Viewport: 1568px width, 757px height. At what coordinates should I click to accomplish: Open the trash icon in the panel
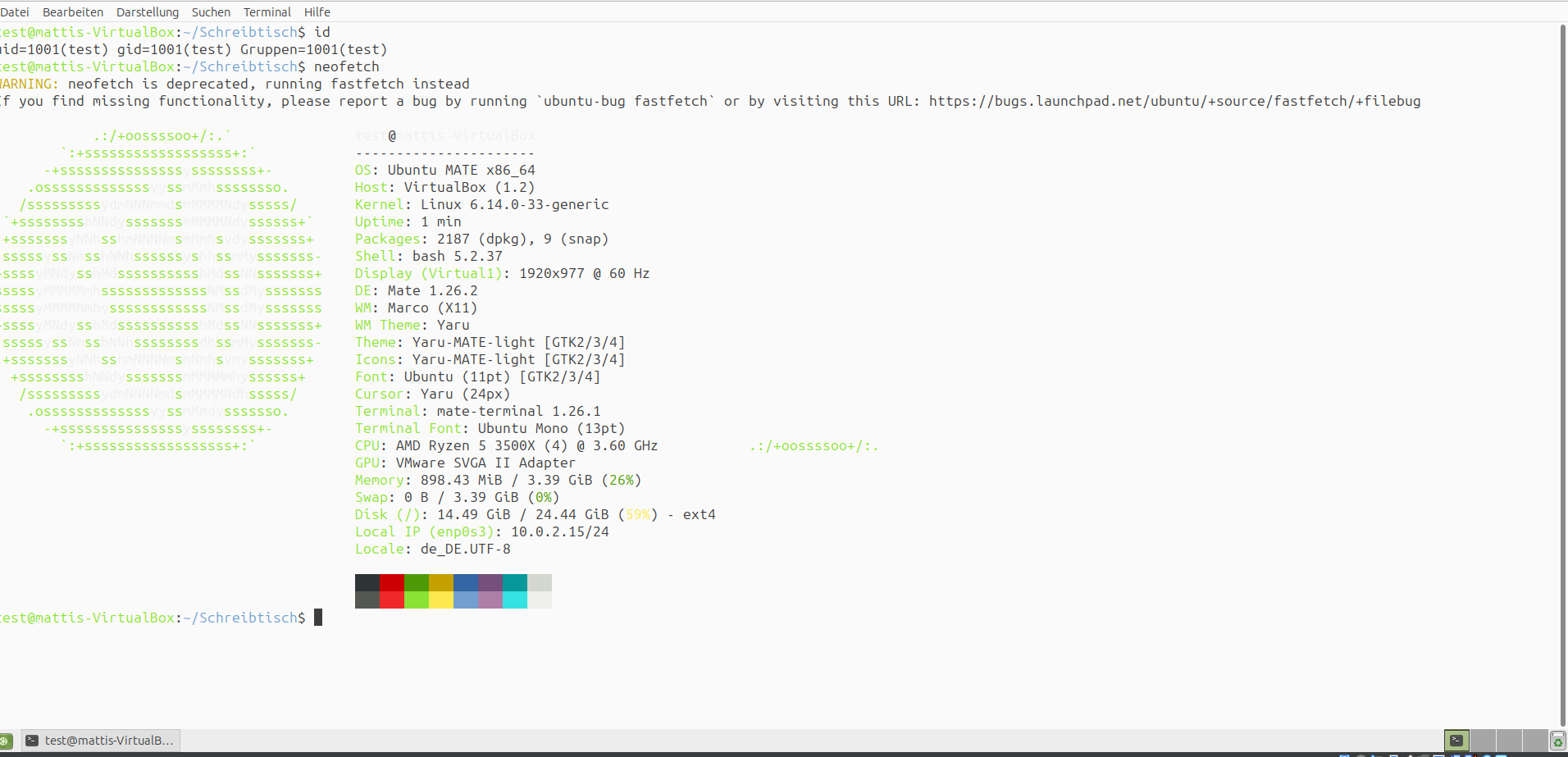1557,741
